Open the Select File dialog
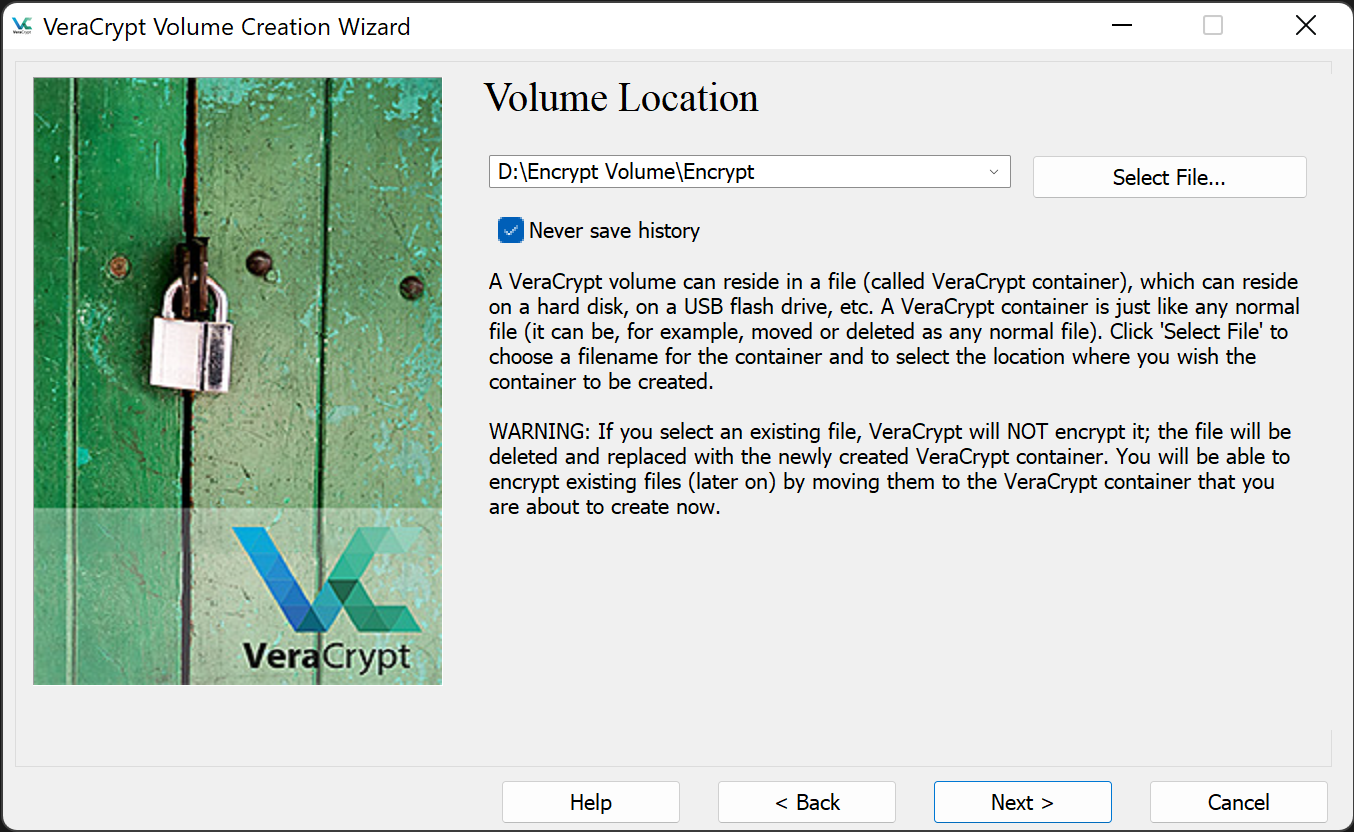 (x=1168, y=176)
